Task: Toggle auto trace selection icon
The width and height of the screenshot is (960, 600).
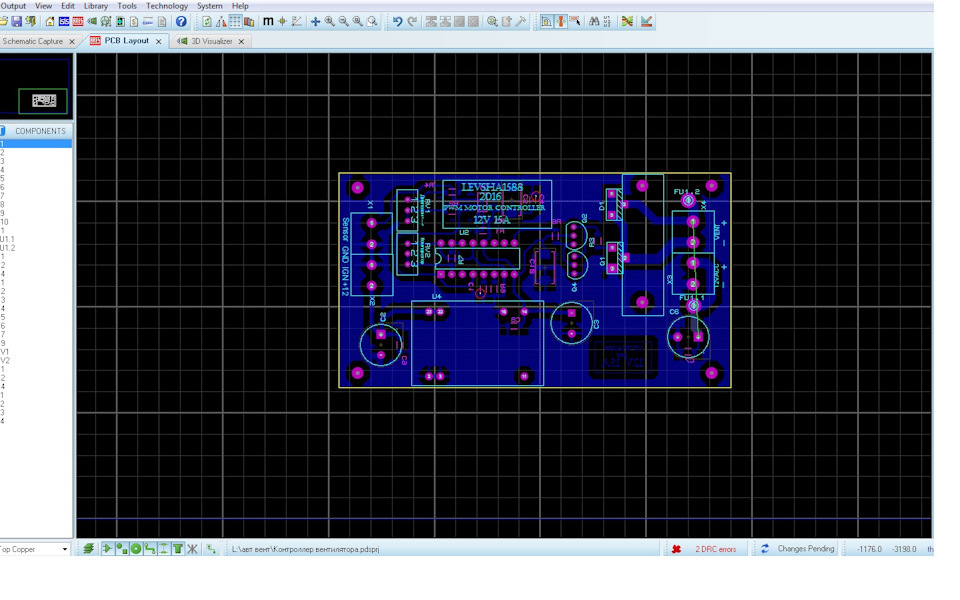Action: point(574,21)
